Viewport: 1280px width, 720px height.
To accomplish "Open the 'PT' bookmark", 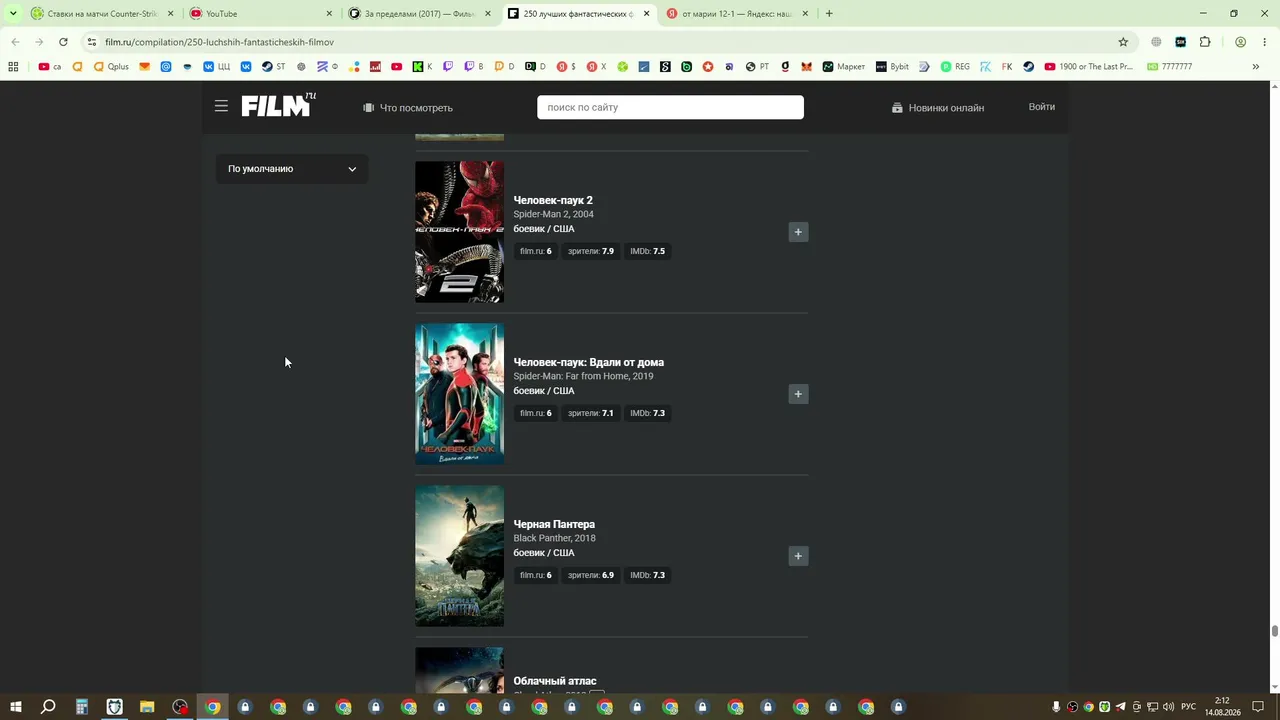I will coord(757,67).
